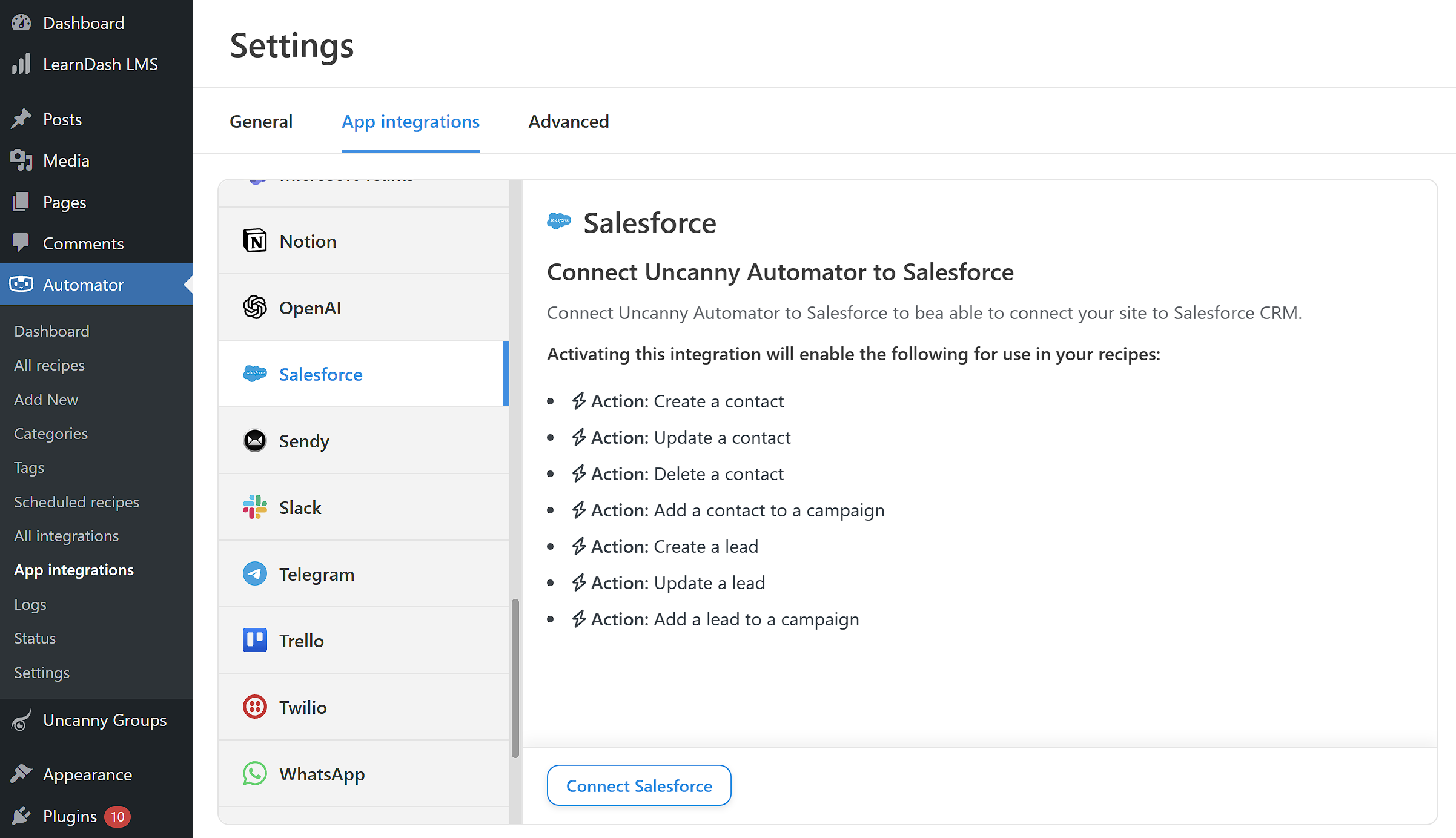Screen dimensions: 1456x838
Task: Click the Plugins plug icon
Action: click(x=21, y=816)
